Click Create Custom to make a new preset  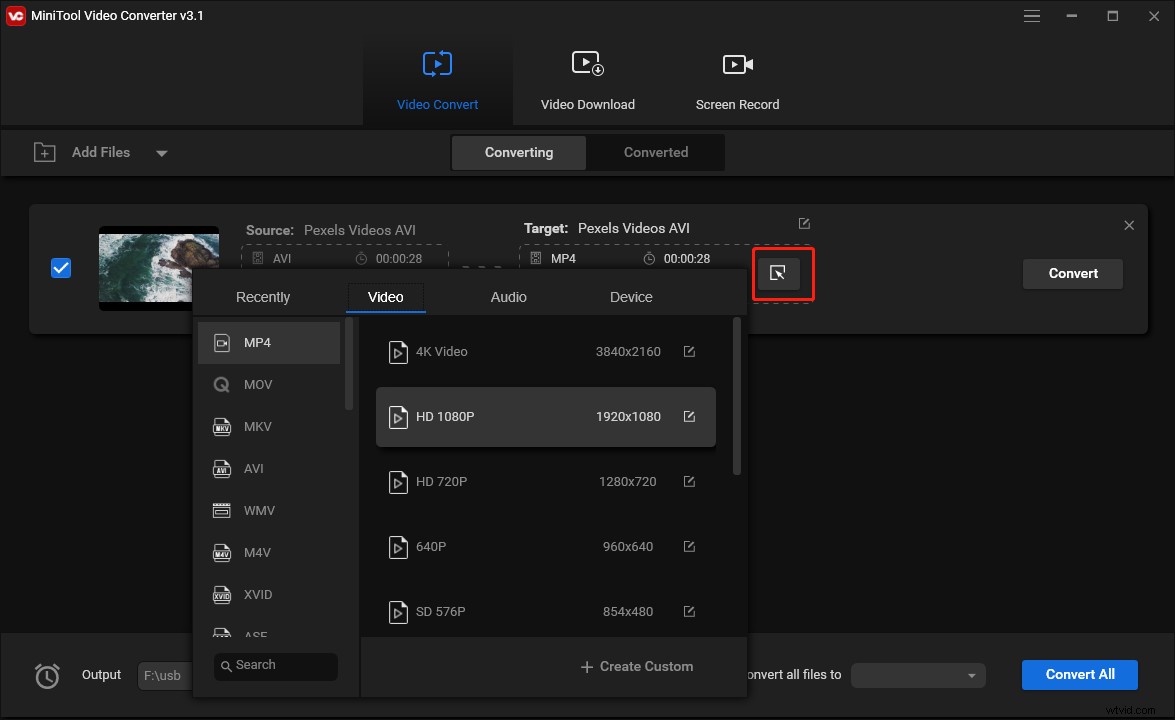637,666
